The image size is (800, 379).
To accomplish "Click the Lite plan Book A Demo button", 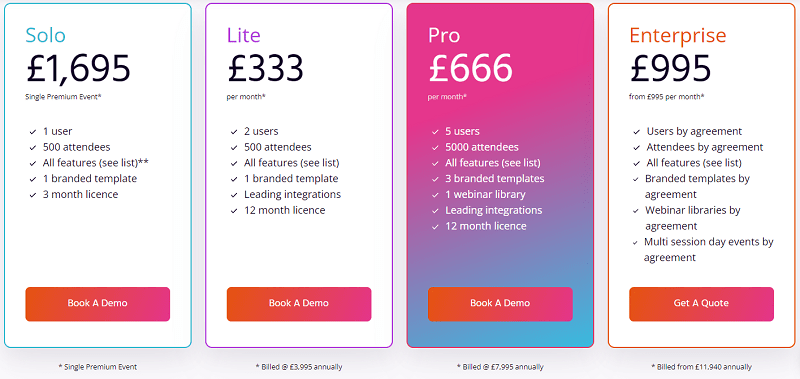I will pyautogui.click(x=299, y=304).
